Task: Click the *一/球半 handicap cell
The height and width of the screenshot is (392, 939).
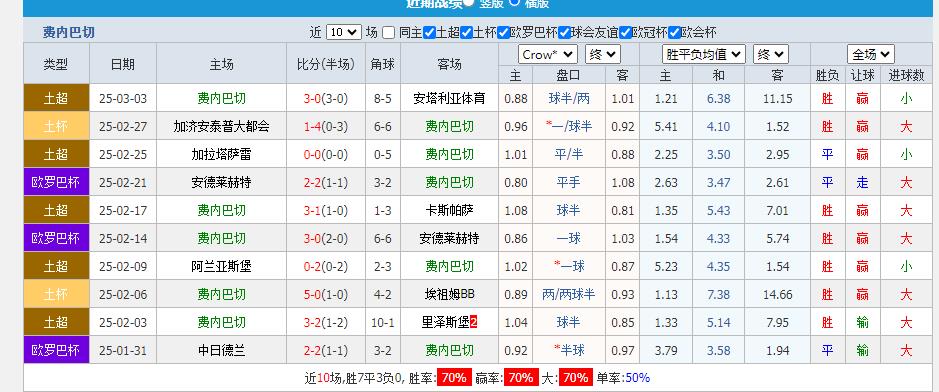Action: pos(568,126)
